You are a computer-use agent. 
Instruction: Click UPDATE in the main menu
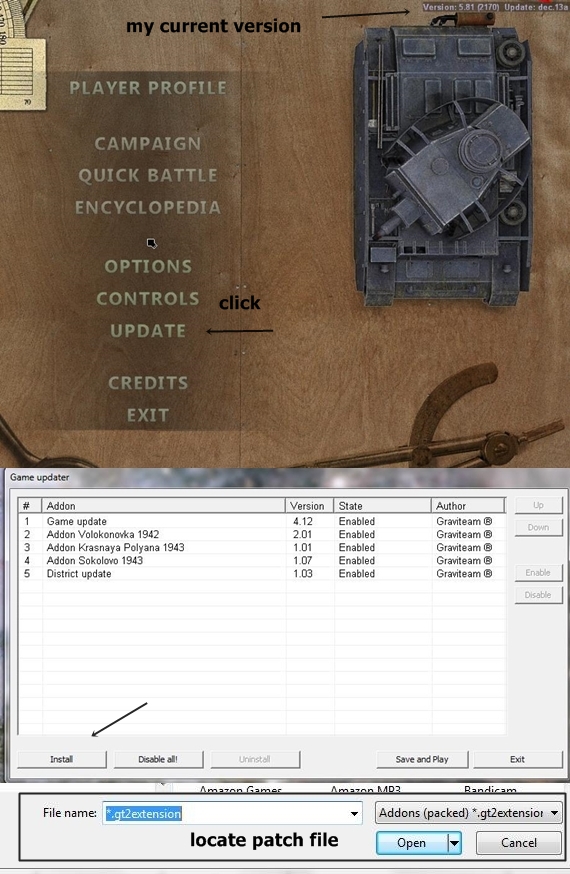(148, 331)
